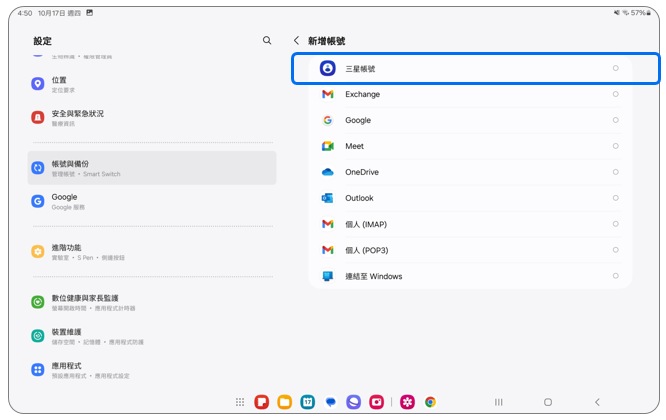Screen dimensions: 666x420
Task: Open the Camera app in taskbar
Action: click(377, 402)
